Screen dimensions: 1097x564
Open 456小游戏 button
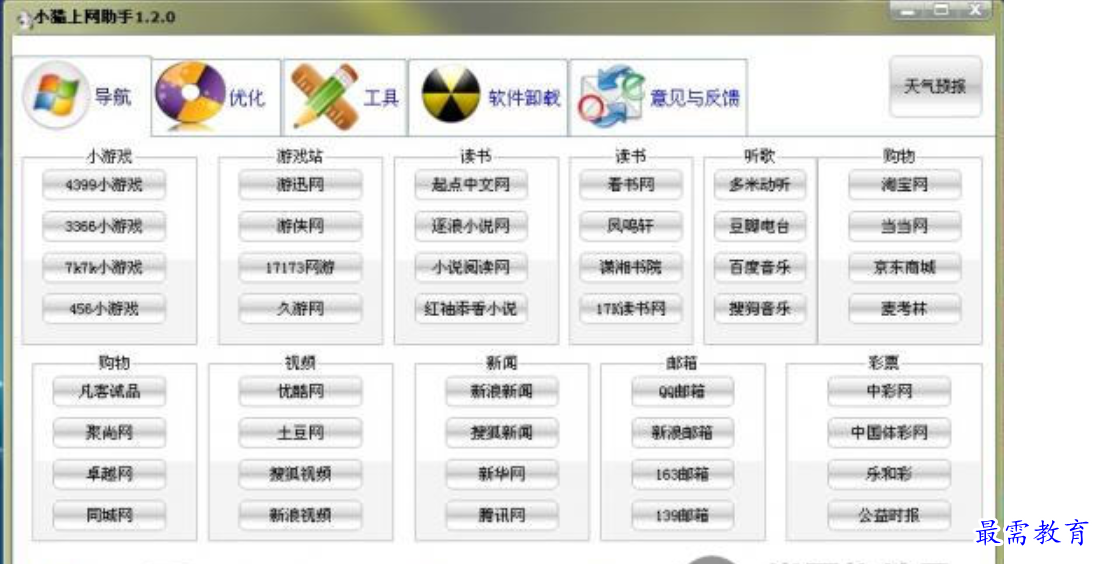click(104, 309)
